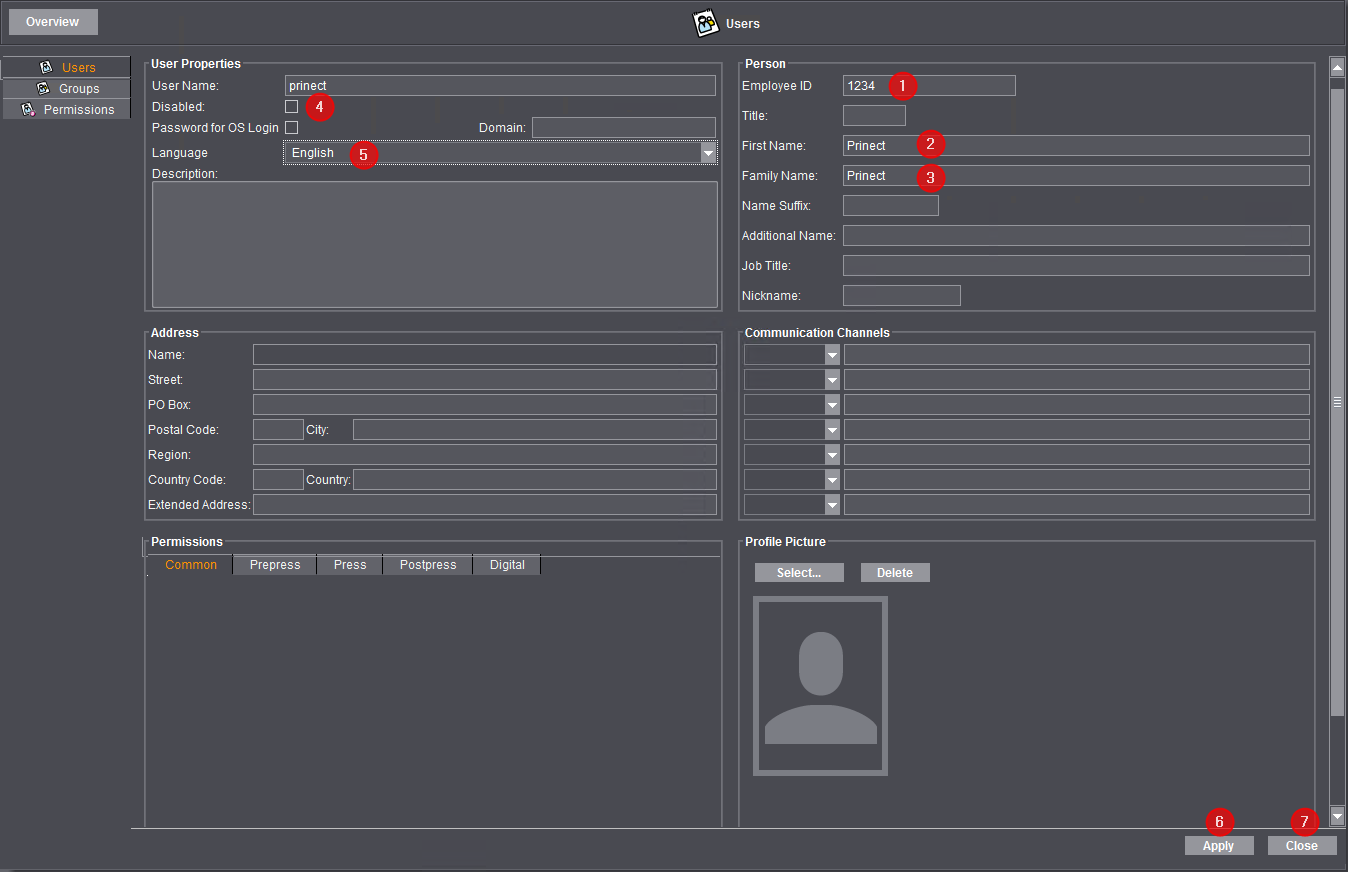
Task: Switch to the Prepress permissions tab
Action: pos(274,564)
